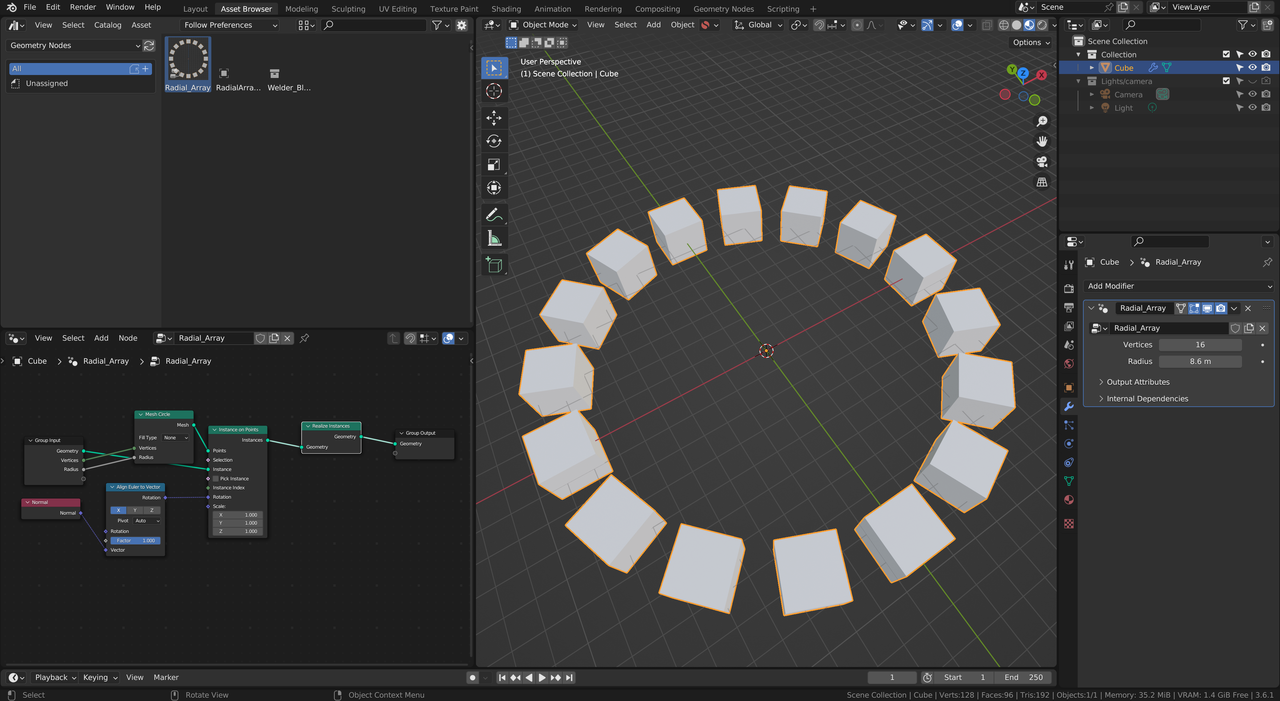Viewport: 1280px width, 701px height.
Task: Select the Cursor tool in viewport toolbar
Action: tap(494, 91)
